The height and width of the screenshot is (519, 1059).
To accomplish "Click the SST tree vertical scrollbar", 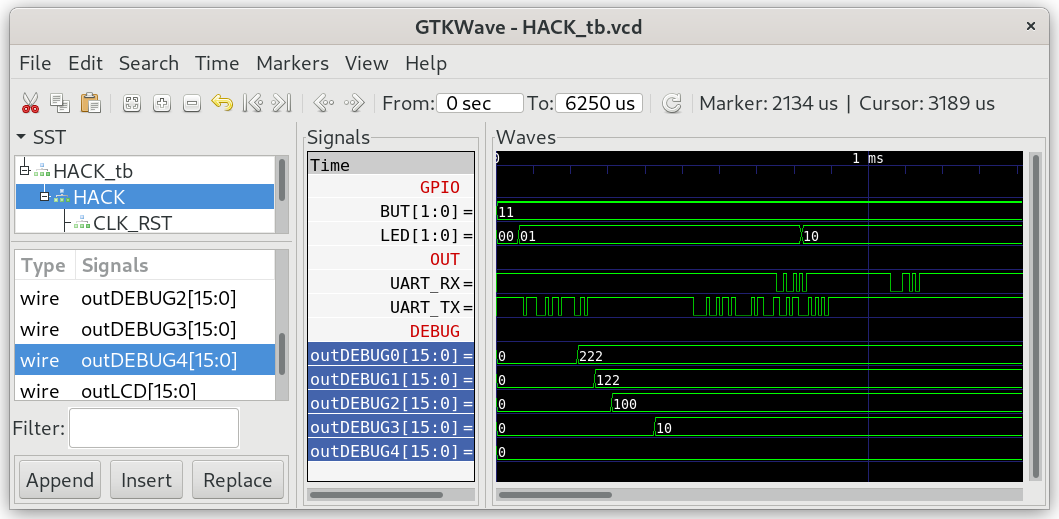I will pos(282,179).
